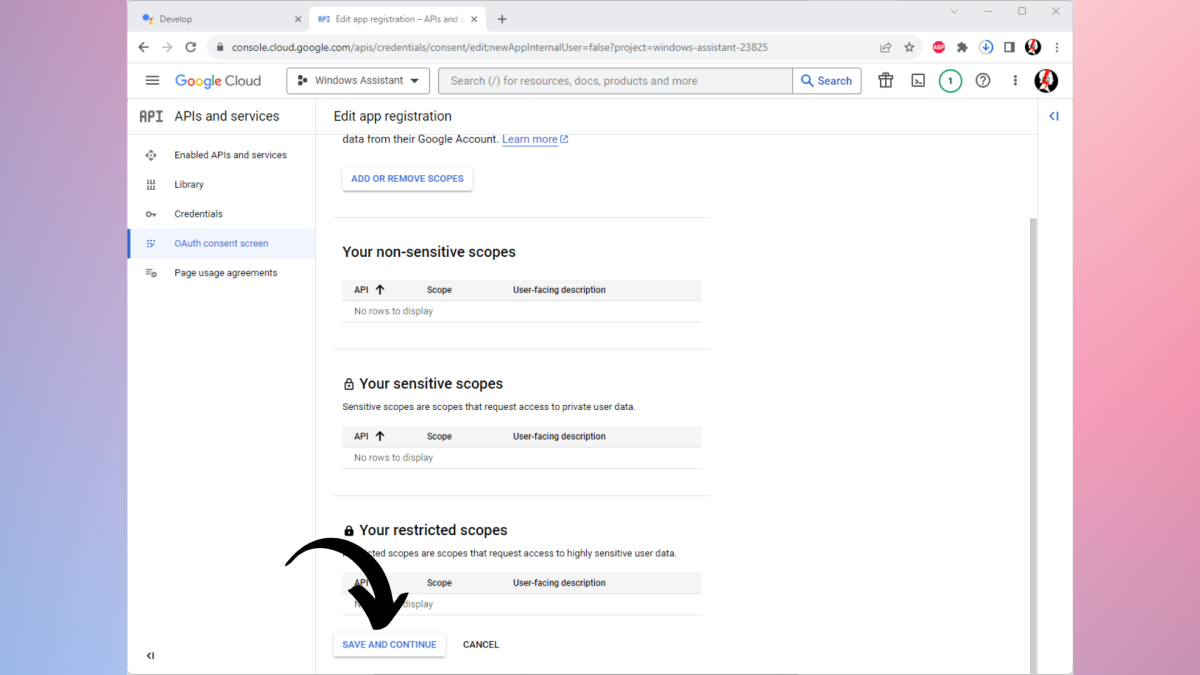Open the three-dot settings menu in console header
This screenshot has height=675, width=1200.
coord(1015,81)
